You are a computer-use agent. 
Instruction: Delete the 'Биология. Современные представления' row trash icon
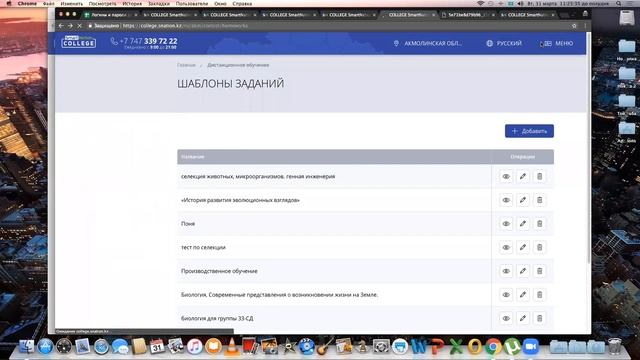pos(539,295)
